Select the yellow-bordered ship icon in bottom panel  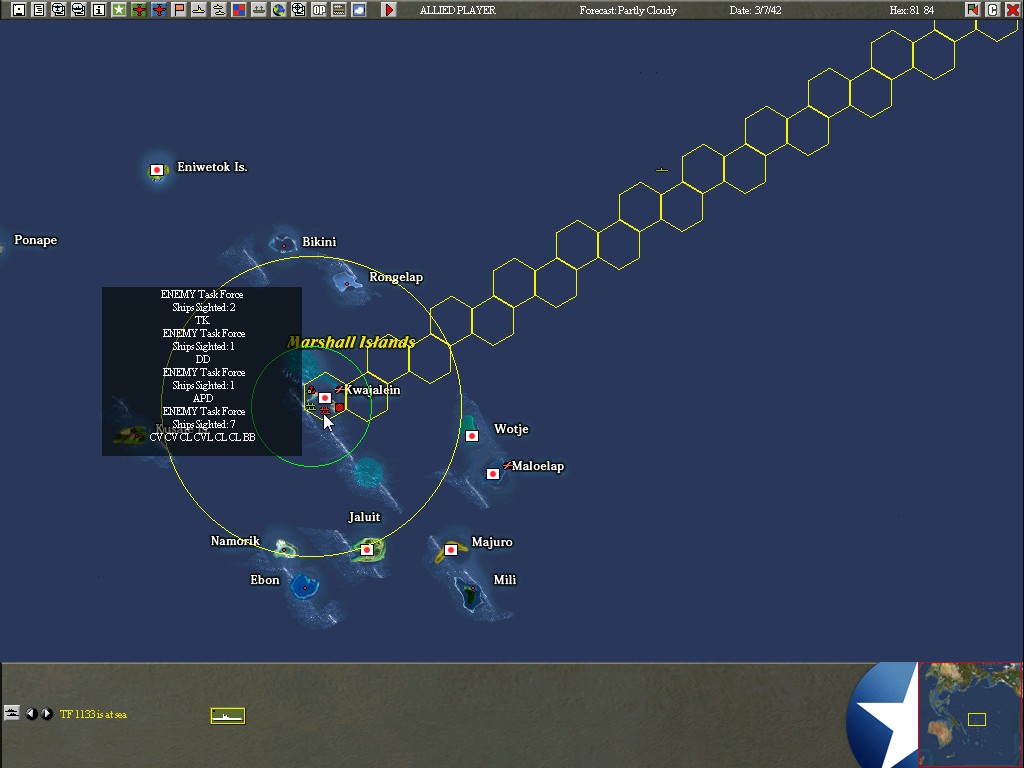pos(228,716)
